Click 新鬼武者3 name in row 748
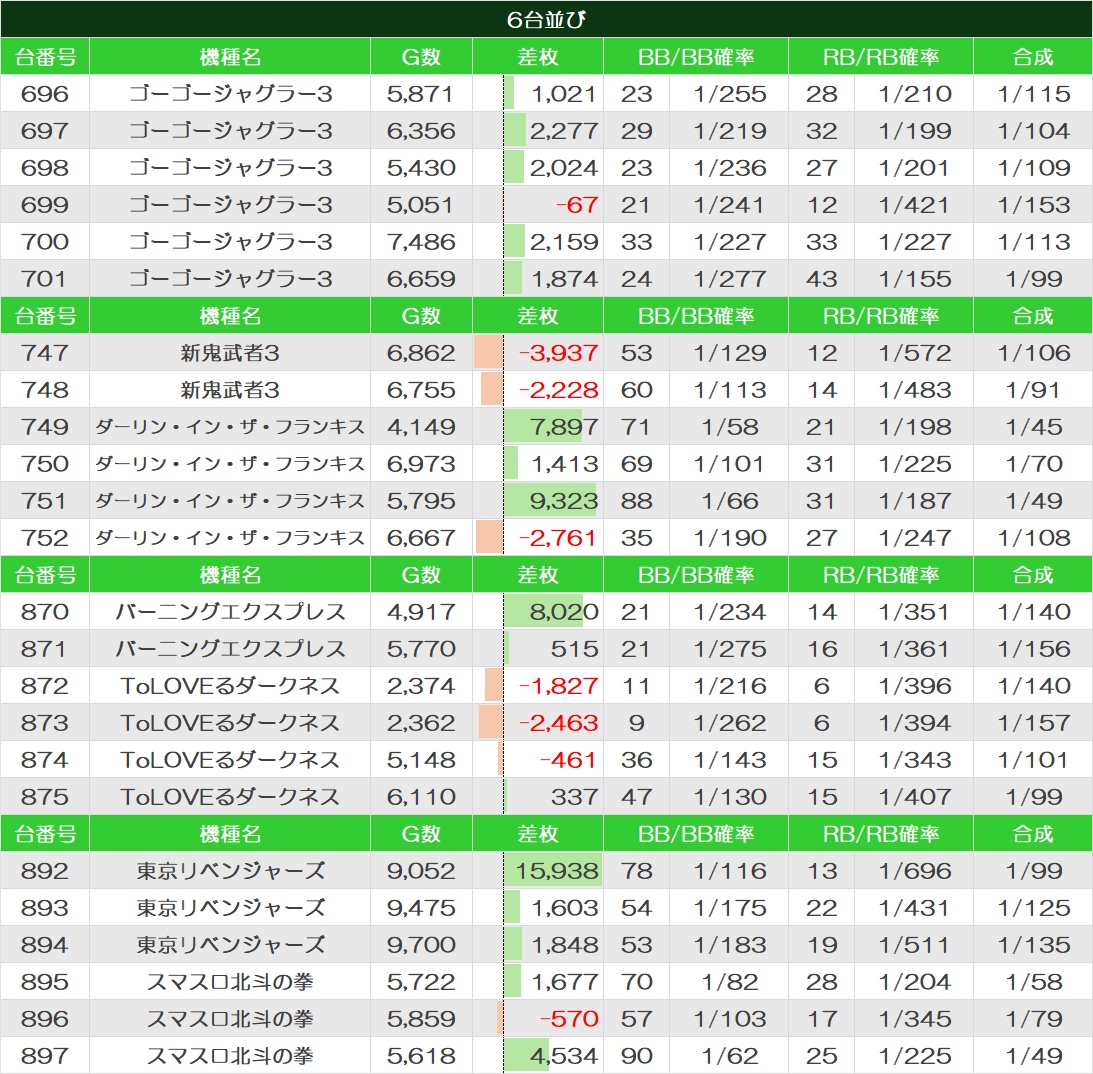 tap(230, 390)
